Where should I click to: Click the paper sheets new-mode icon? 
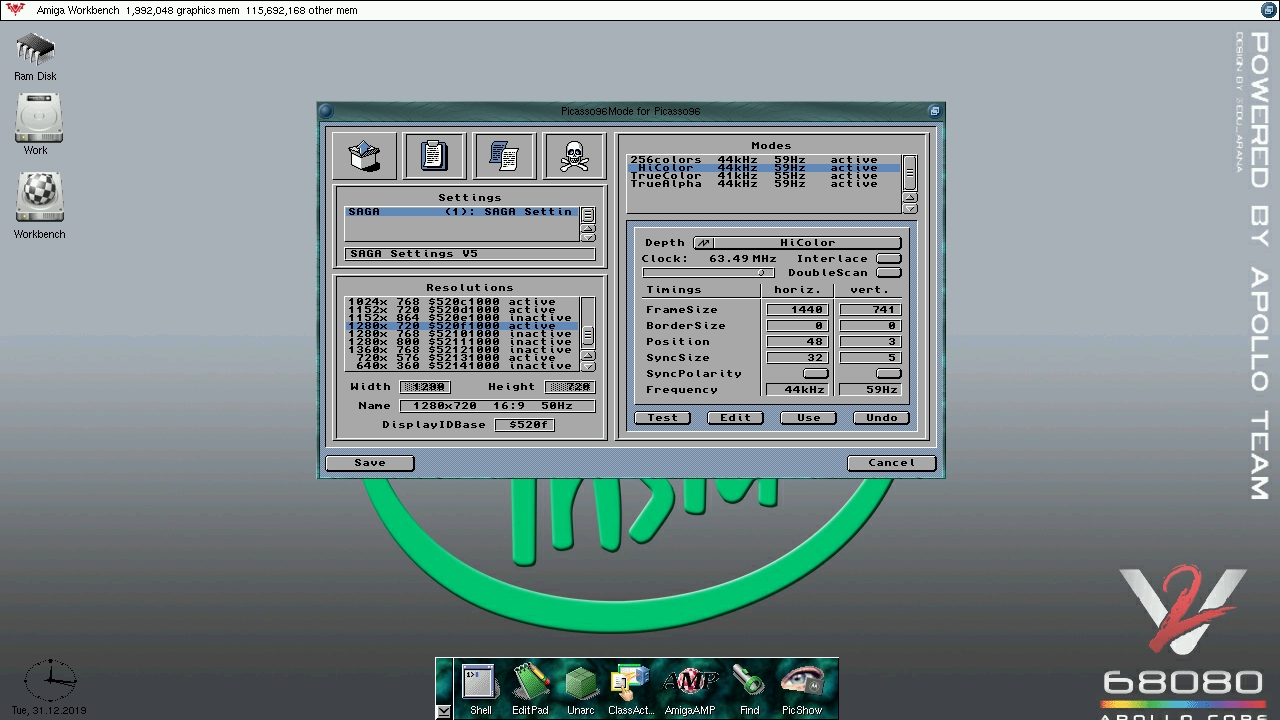tap(504, 156)
